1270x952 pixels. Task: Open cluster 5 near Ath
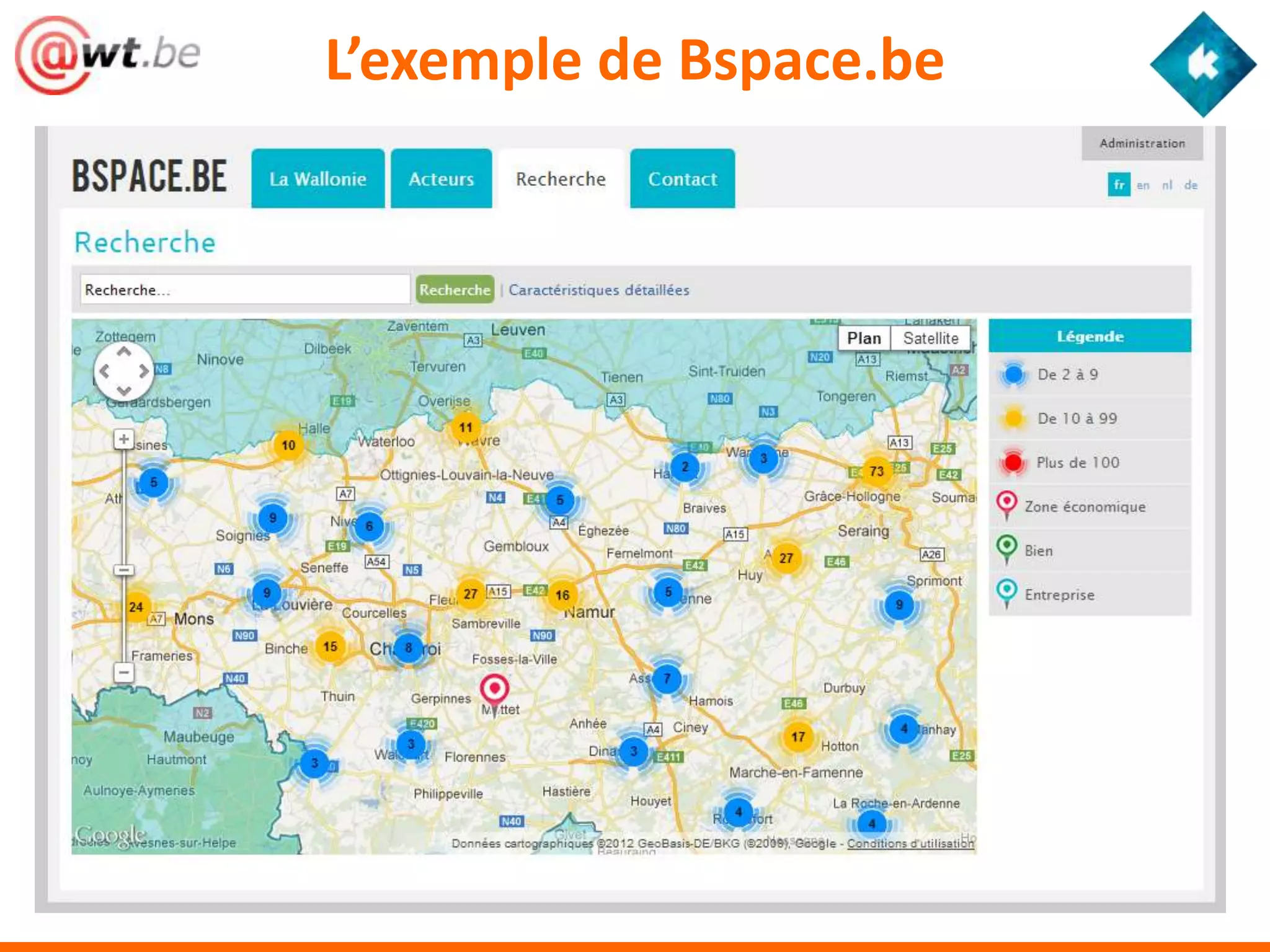(154, 482)
